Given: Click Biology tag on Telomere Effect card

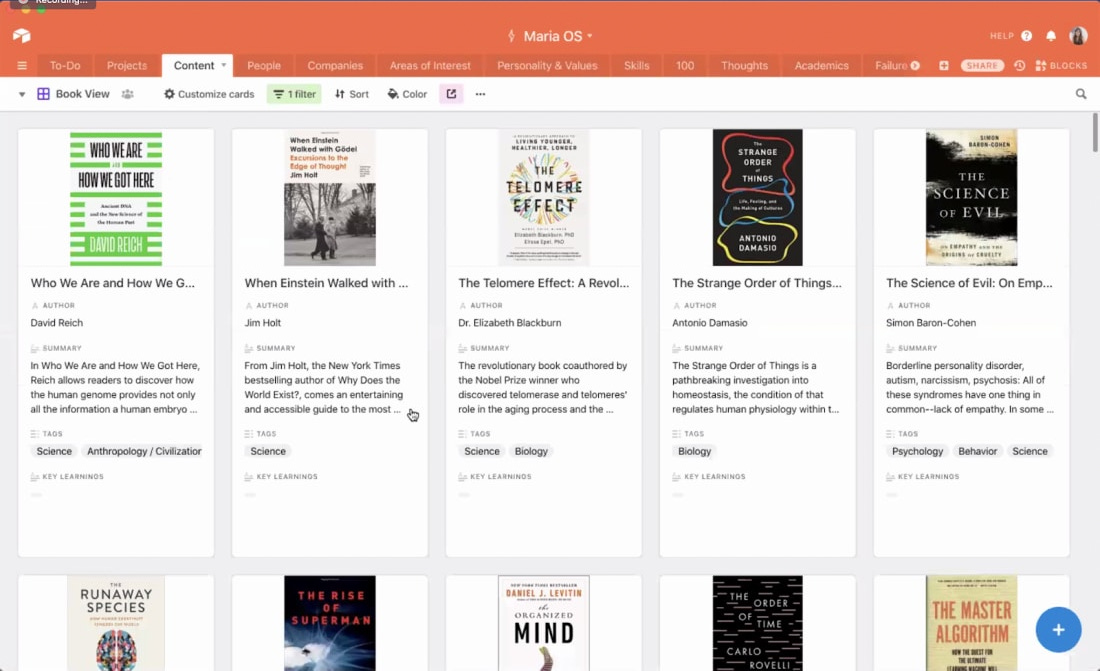Looking at the screenshot, I should 531,451.
